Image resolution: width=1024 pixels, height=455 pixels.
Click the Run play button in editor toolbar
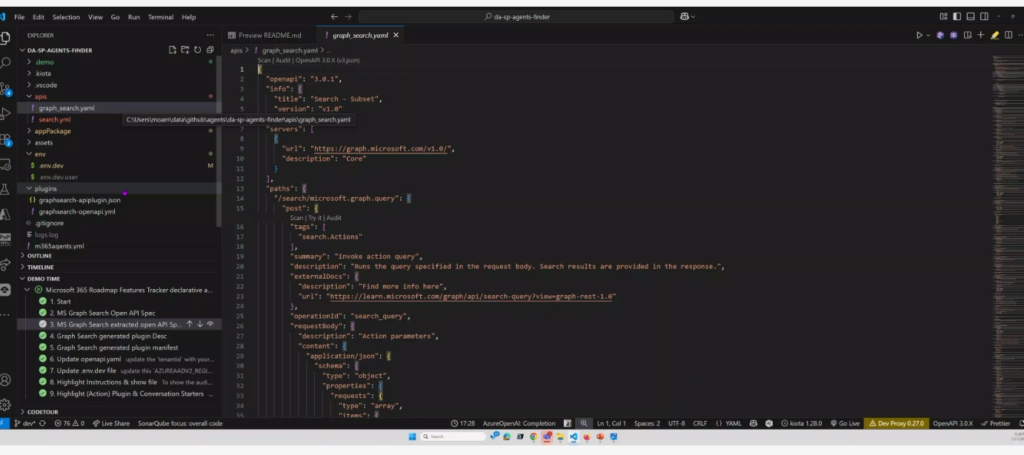pyautogui.click(x=920, y=35)
